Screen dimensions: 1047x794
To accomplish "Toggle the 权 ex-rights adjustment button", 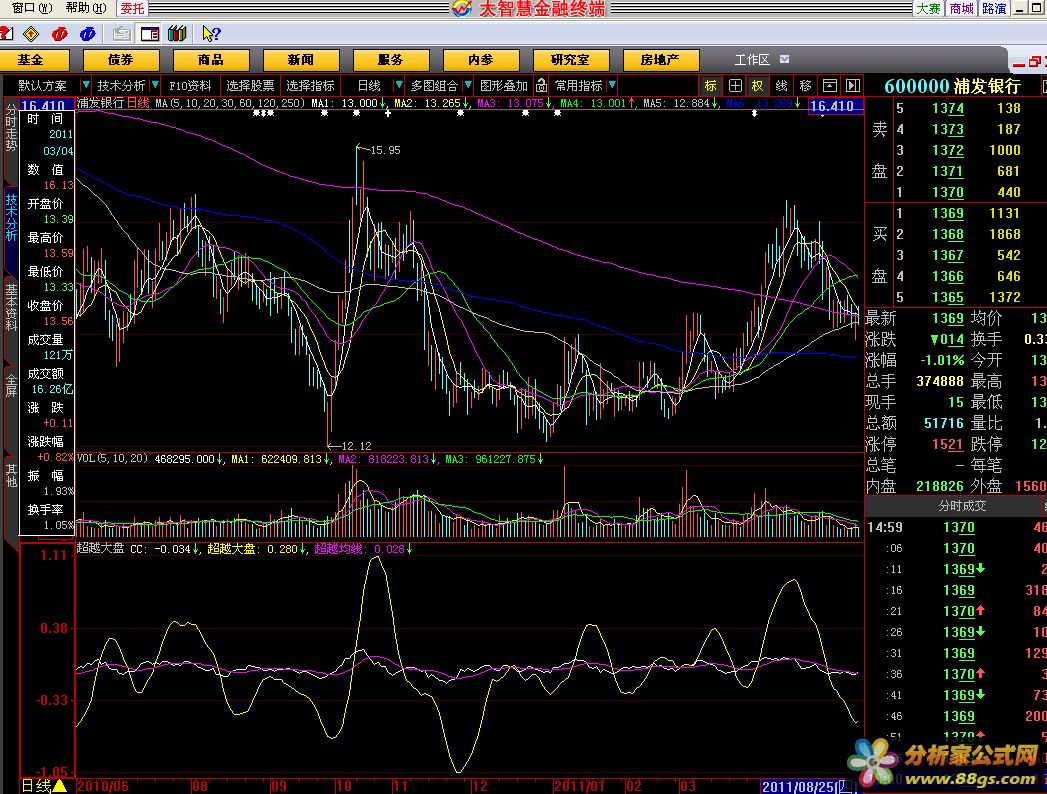I will (757, 85).
